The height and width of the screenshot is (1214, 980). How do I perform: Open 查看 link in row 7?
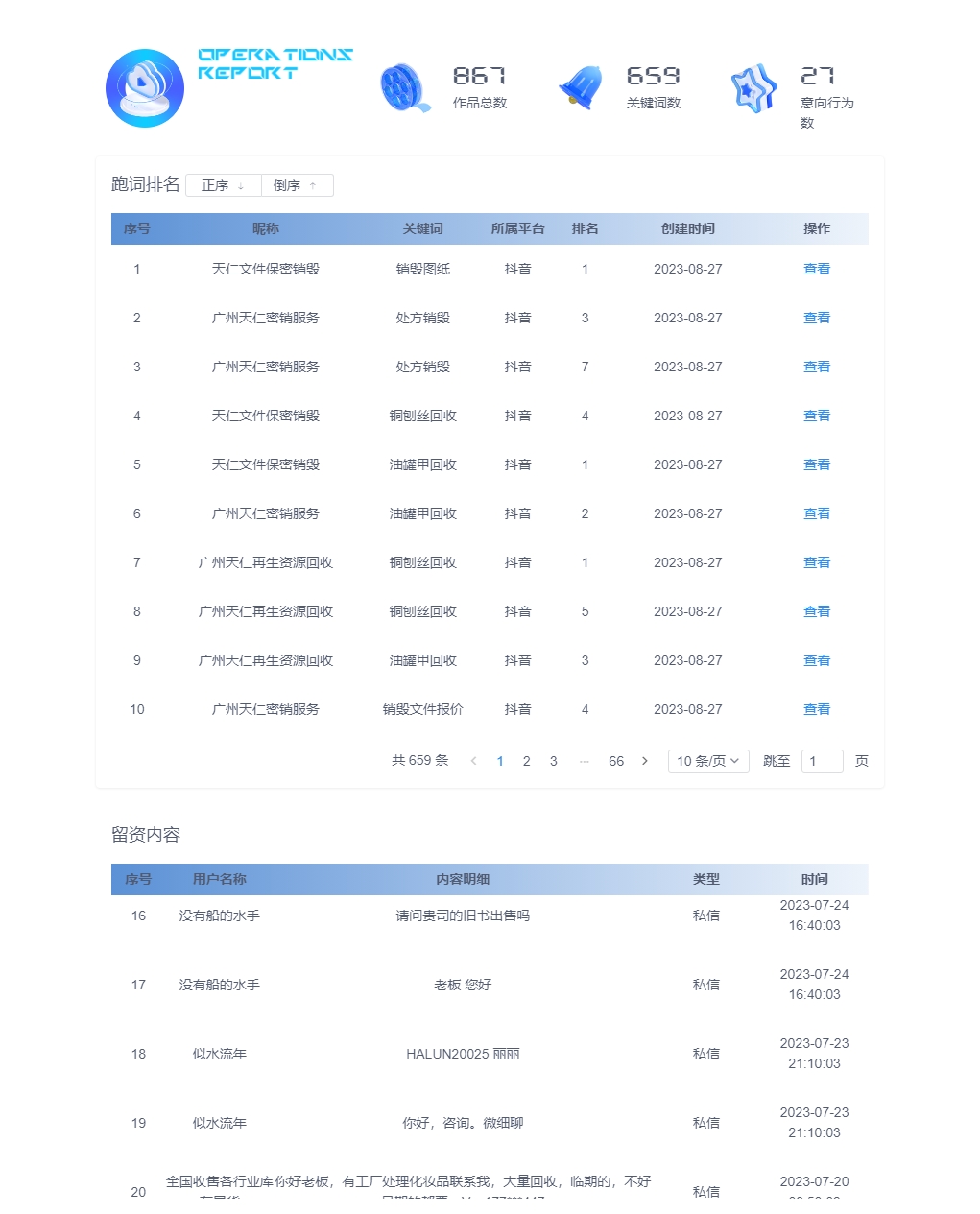tap(817, 562)
